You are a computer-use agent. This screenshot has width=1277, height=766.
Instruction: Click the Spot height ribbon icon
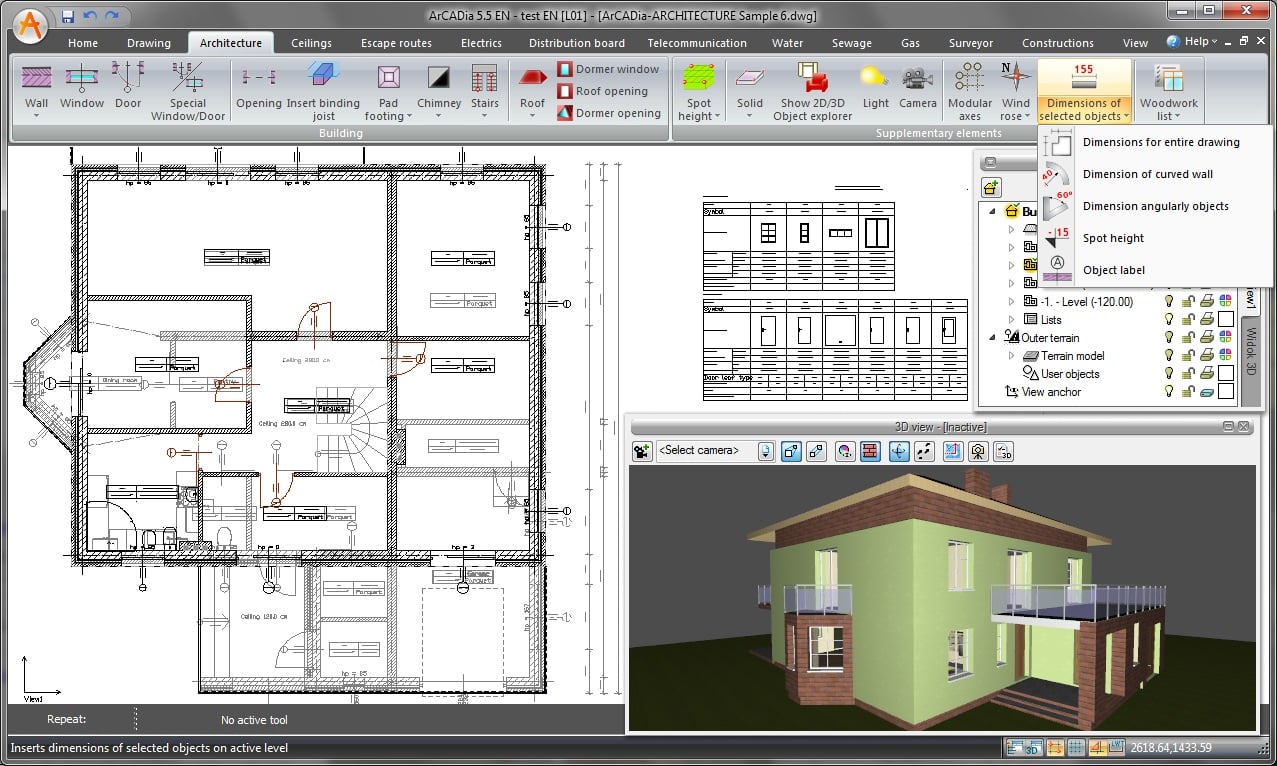(x=699, y=79)
